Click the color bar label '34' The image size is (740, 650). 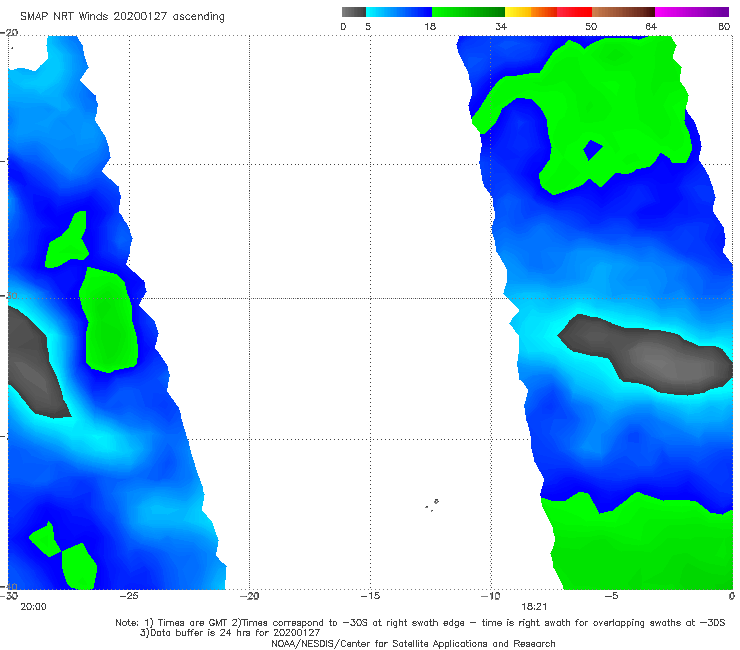501,27
